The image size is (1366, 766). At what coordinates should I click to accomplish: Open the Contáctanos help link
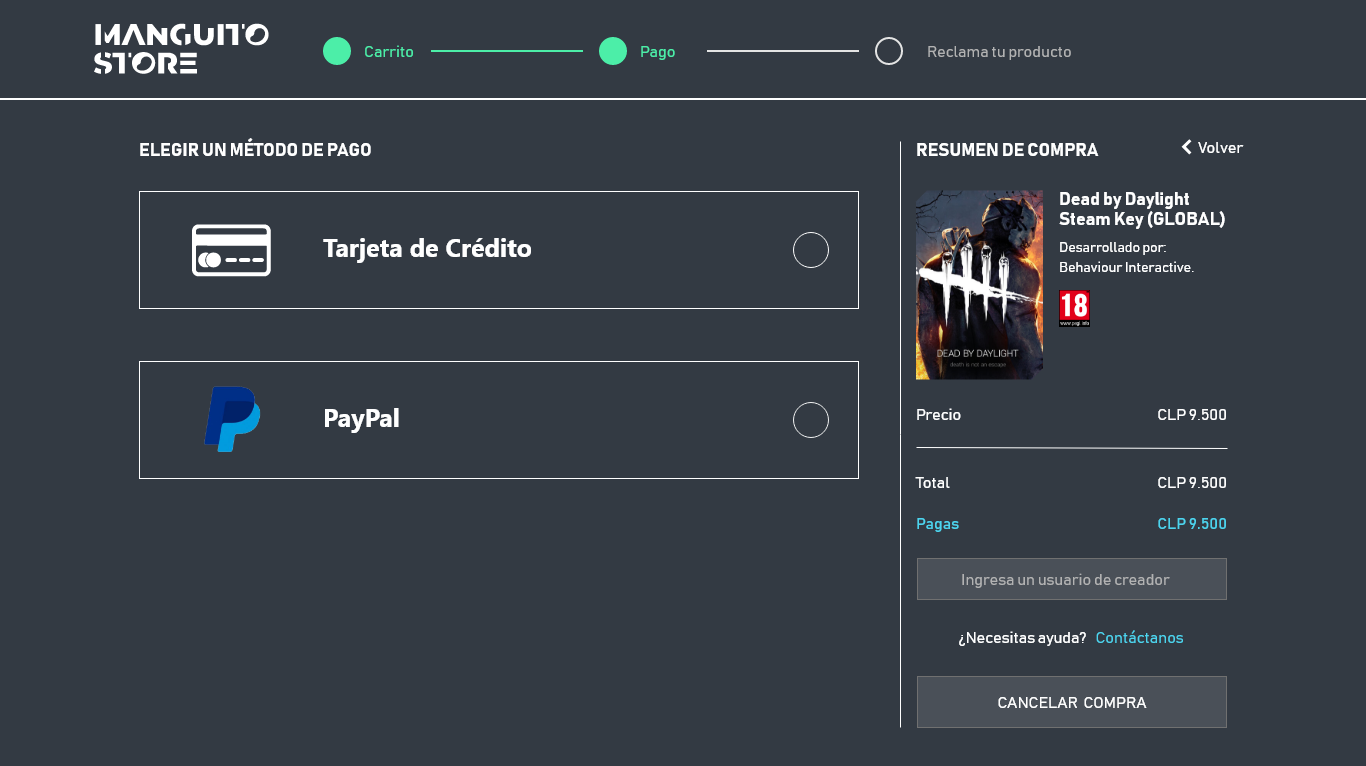point(1139,638)
